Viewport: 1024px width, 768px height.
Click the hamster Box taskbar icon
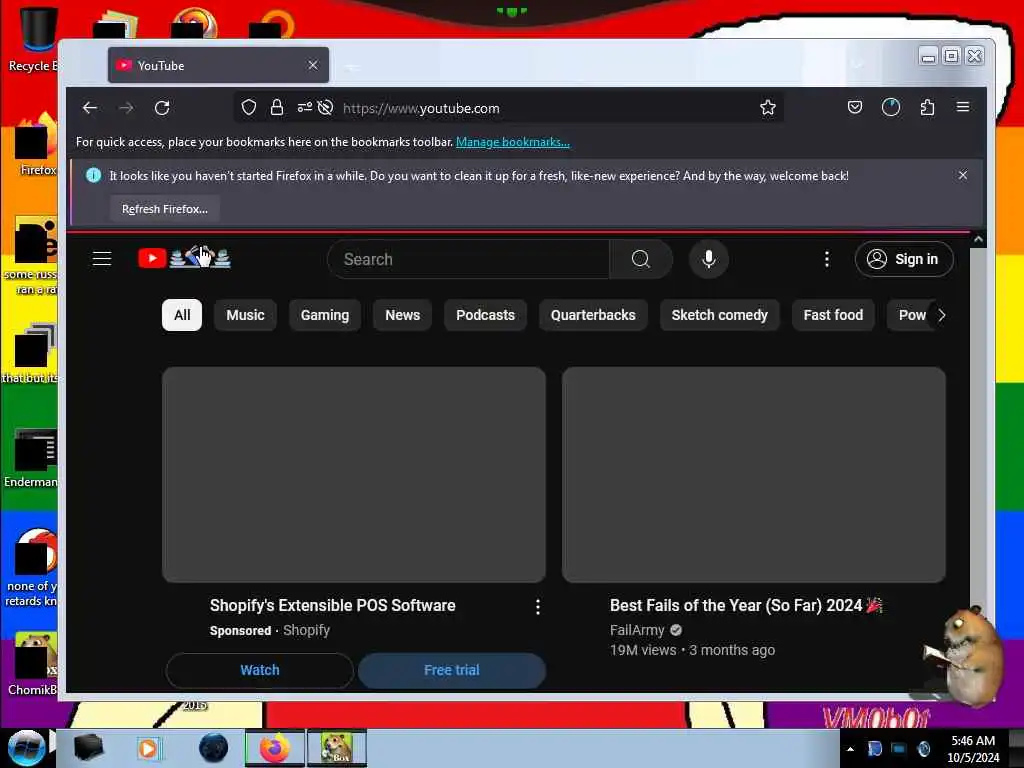pyautogui.click(x=337, y=748)
